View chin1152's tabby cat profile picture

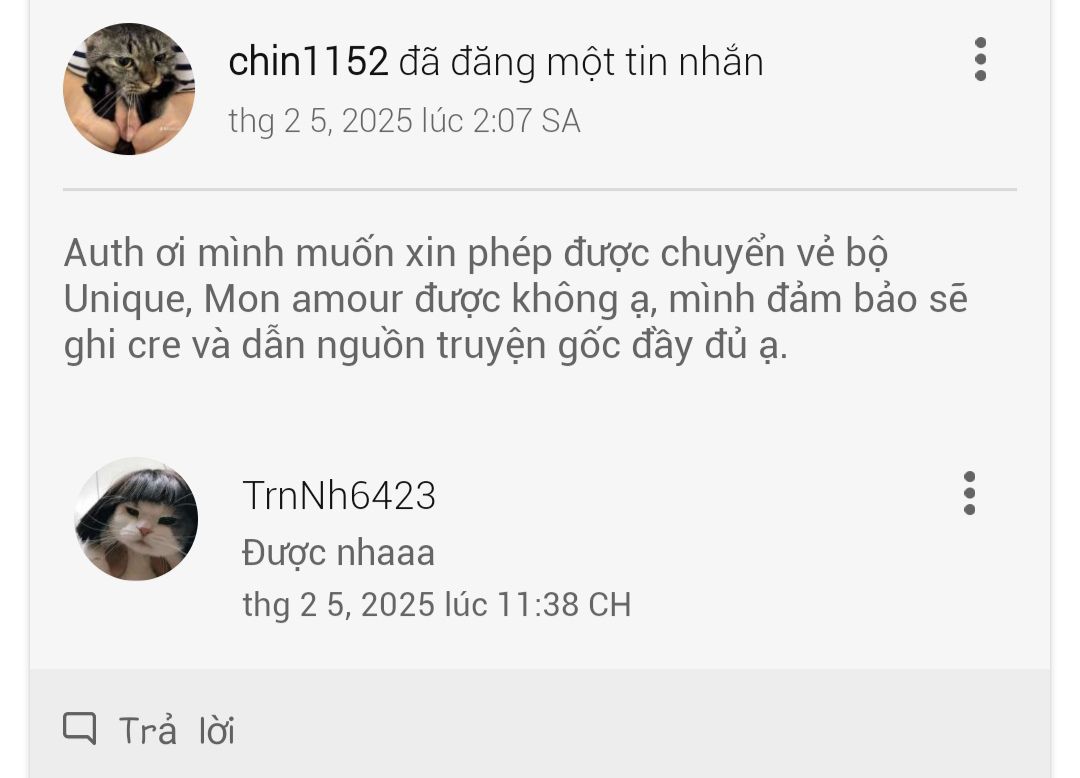pos(129,89)
